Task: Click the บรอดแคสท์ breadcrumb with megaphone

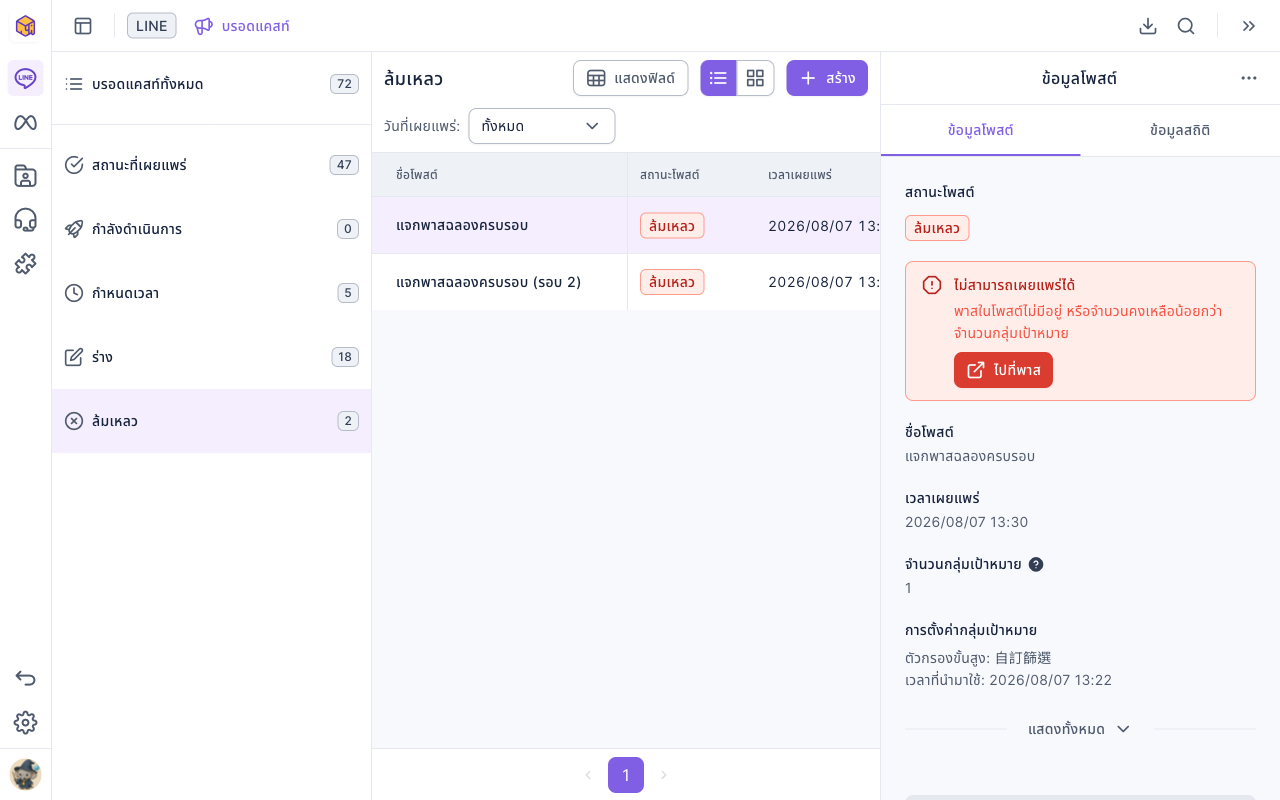Action: 242,26
